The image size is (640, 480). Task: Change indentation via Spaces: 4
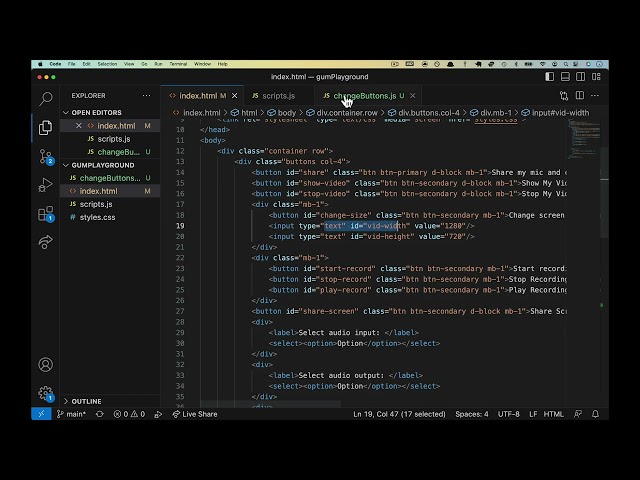[471, 414]
